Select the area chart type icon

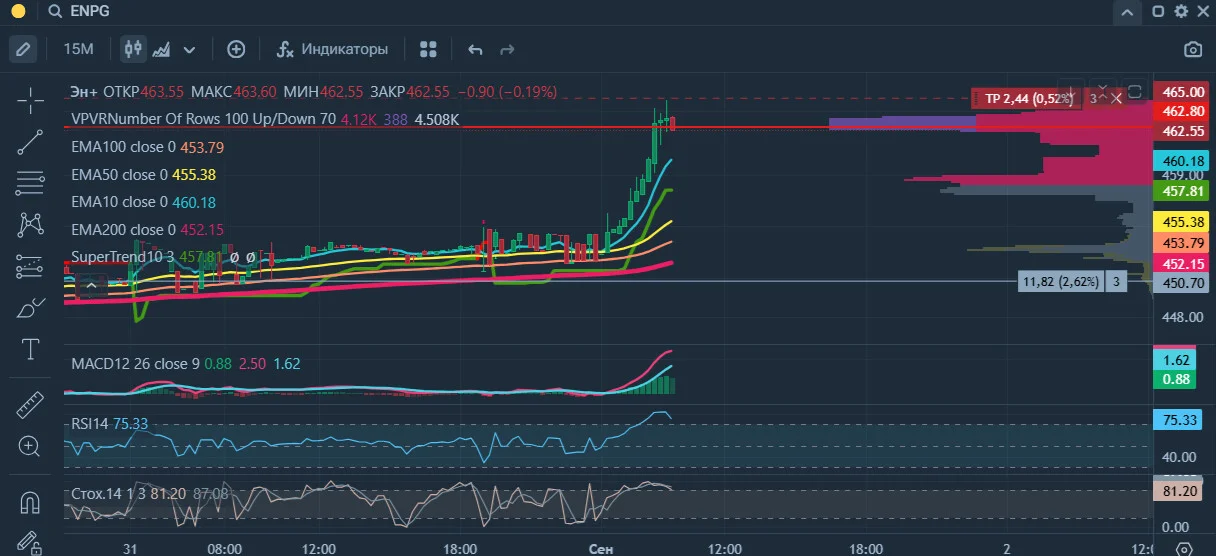pyautogui.click(x=161, y=49)
